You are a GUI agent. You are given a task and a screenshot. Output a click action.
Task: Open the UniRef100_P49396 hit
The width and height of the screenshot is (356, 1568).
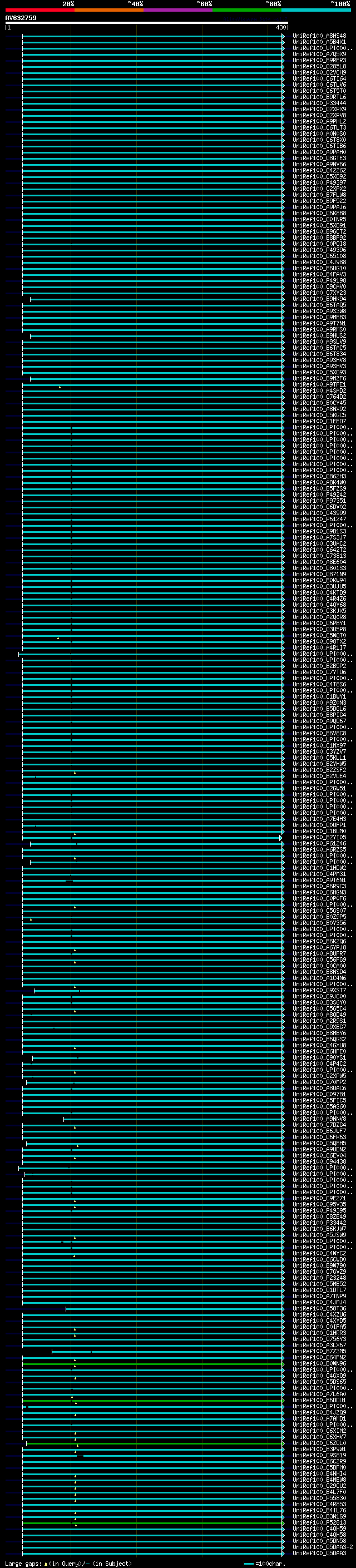(319, 250)
